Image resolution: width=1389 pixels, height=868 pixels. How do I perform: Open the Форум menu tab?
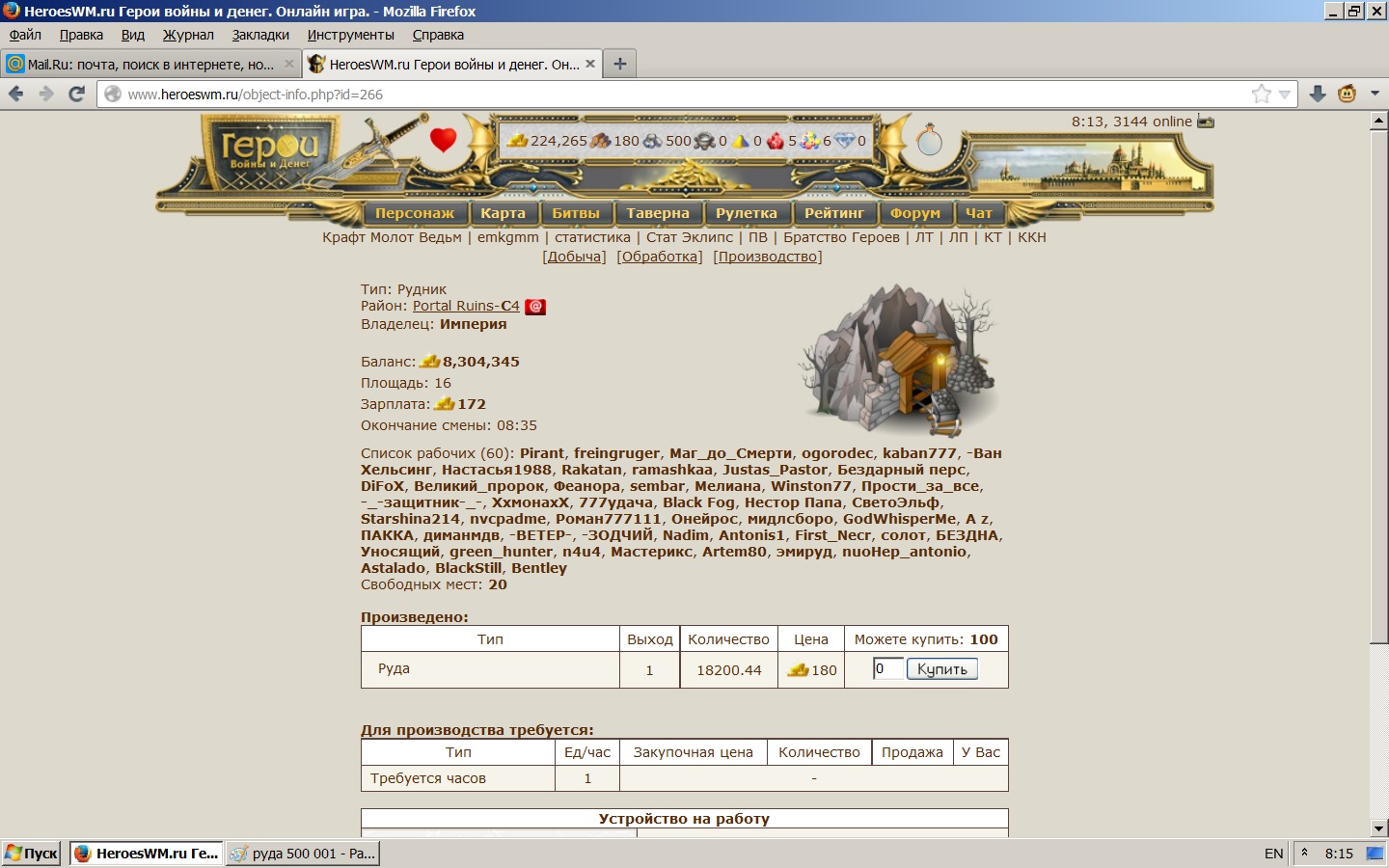pyautogui.click(x=915, y=213)
